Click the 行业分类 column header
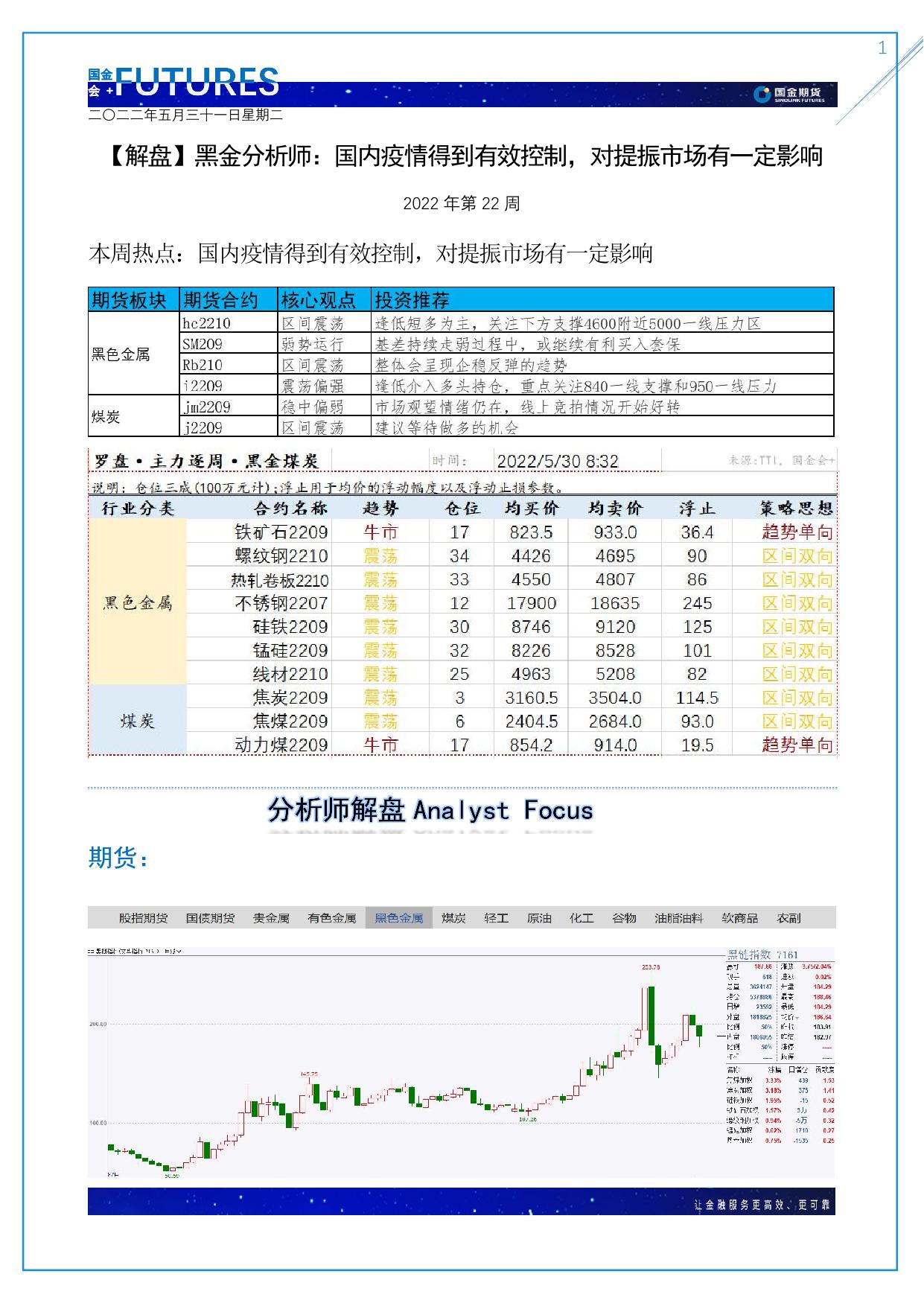The width and height of the screenshot is (924, 1306). point(138,509)
